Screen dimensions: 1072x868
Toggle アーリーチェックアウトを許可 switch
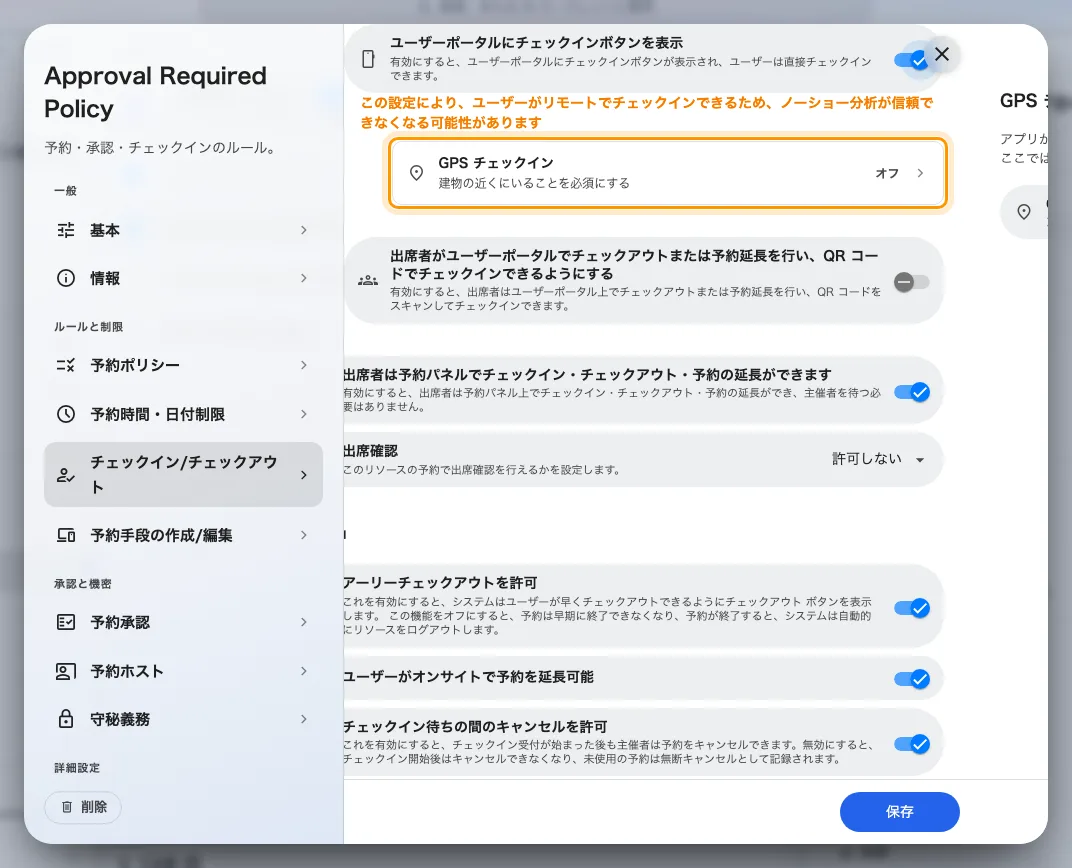pos(911,608)
